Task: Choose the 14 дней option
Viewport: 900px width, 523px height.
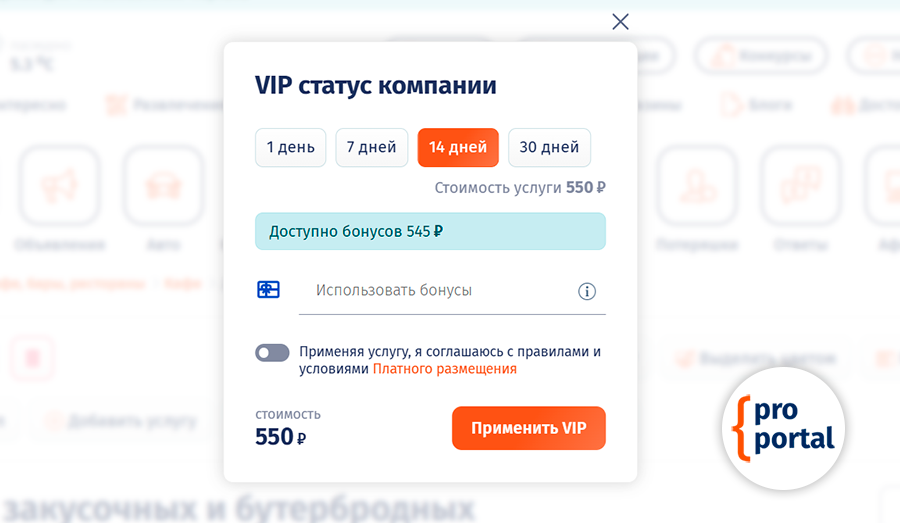Action: [x=458, y=147]
